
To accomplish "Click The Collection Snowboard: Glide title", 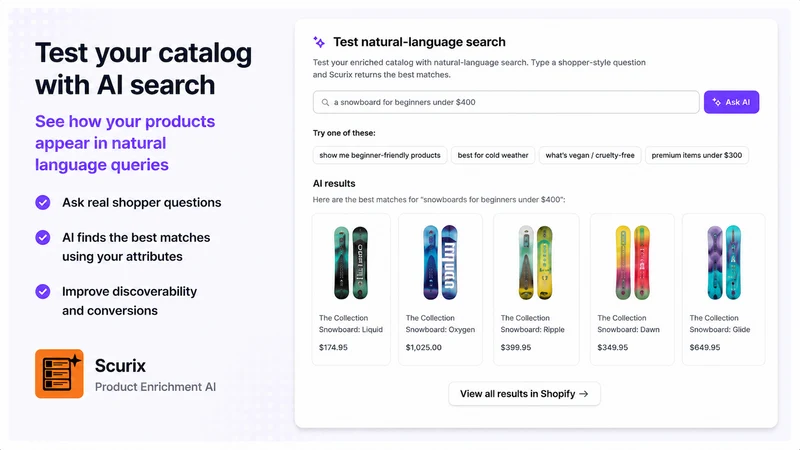I will click(719, 323).
